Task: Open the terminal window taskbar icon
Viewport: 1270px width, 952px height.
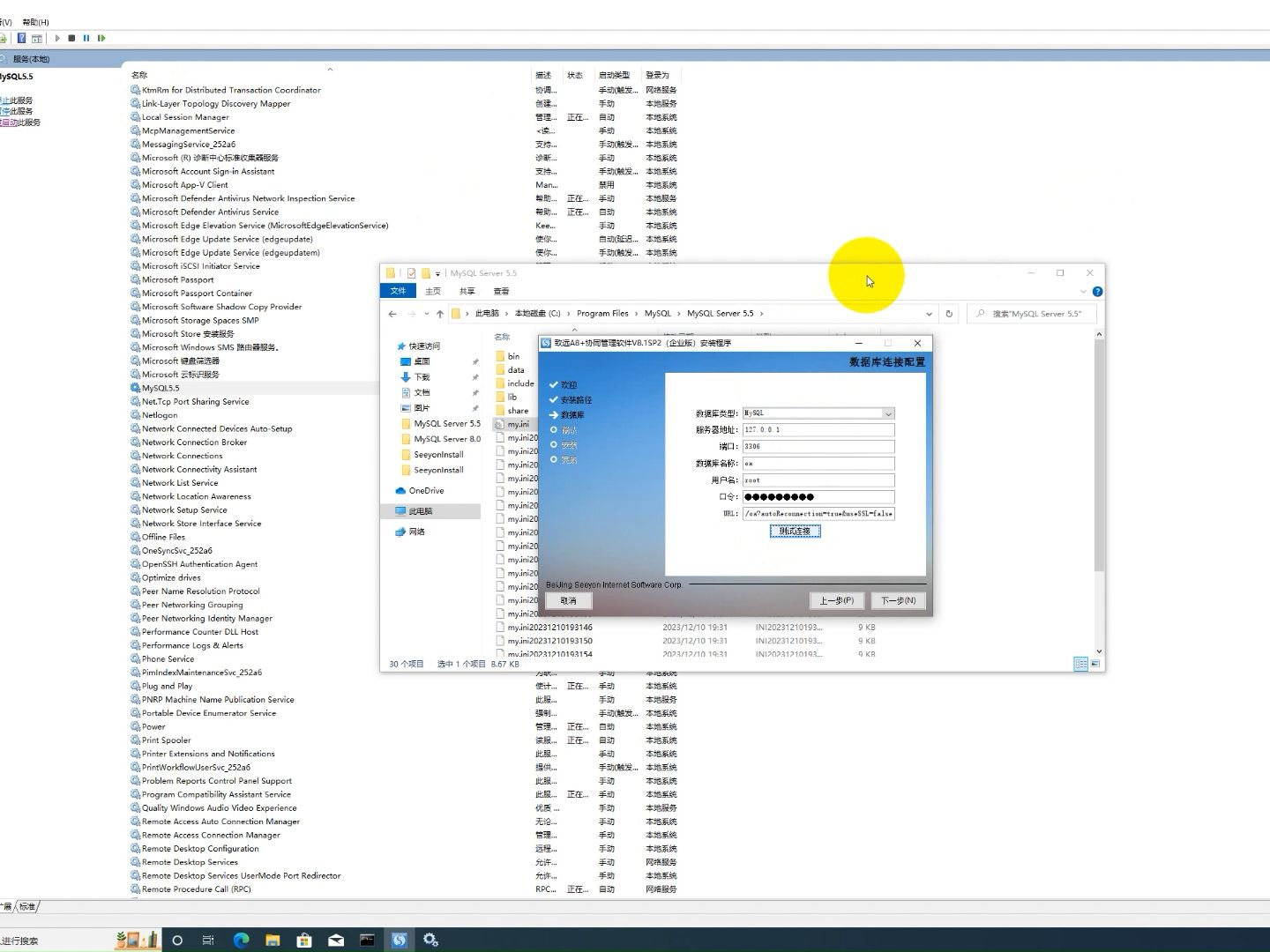Action: (368, 941)
